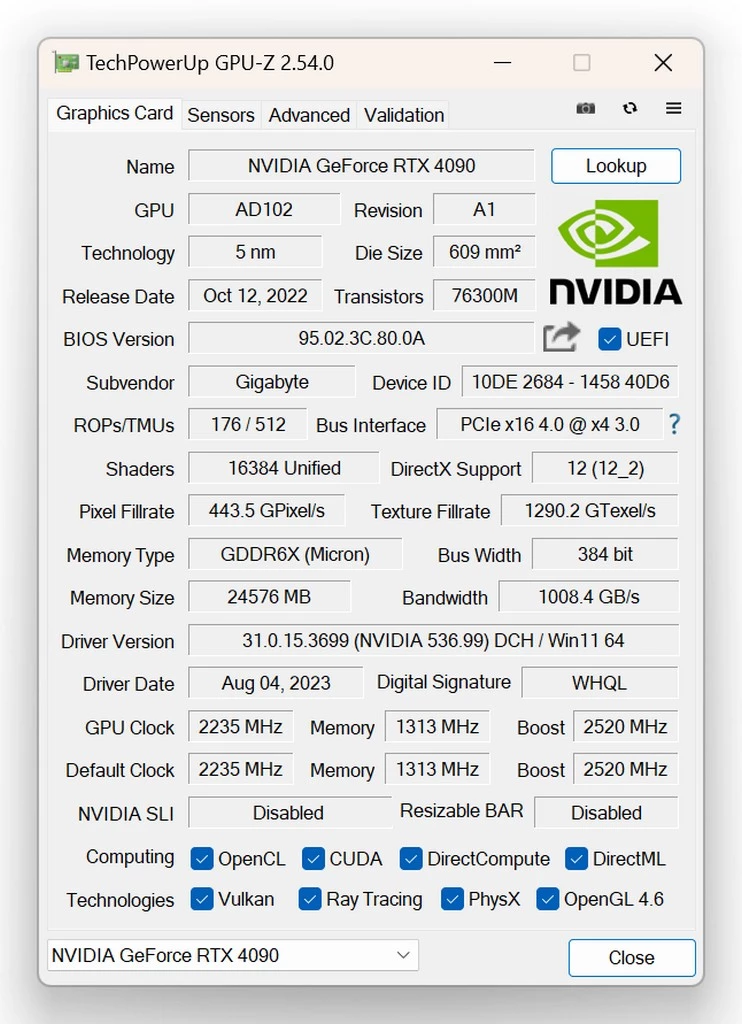742x1024 pixels.
Task: Click the TechPowerUp GPU-Z 2.54.0 title text
Action: coord(210,63)
